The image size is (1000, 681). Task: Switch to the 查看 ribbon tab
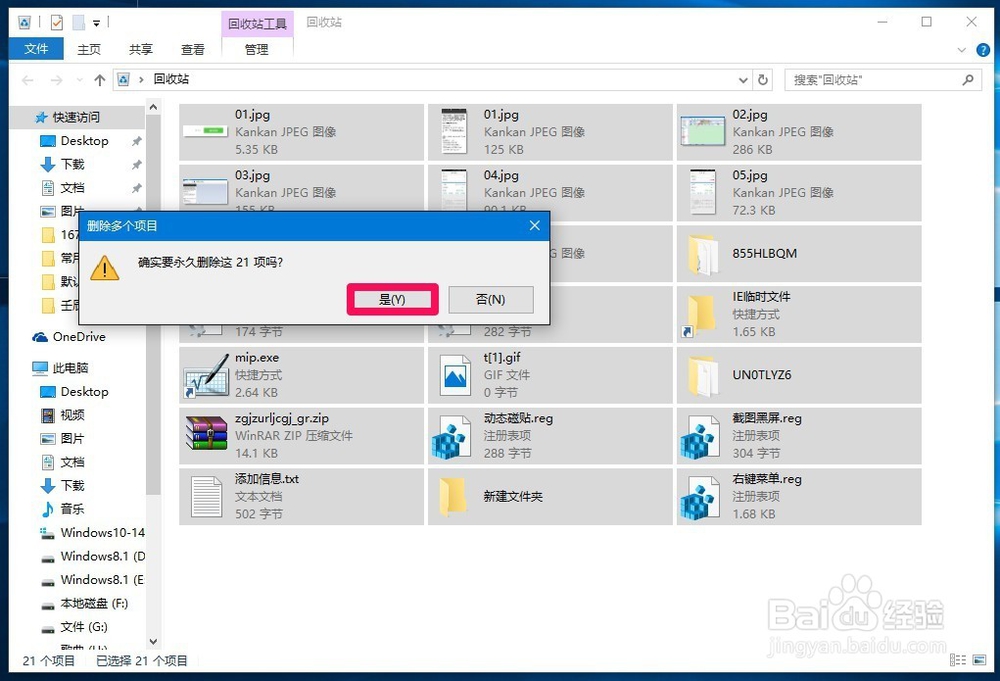pos(192,48)
